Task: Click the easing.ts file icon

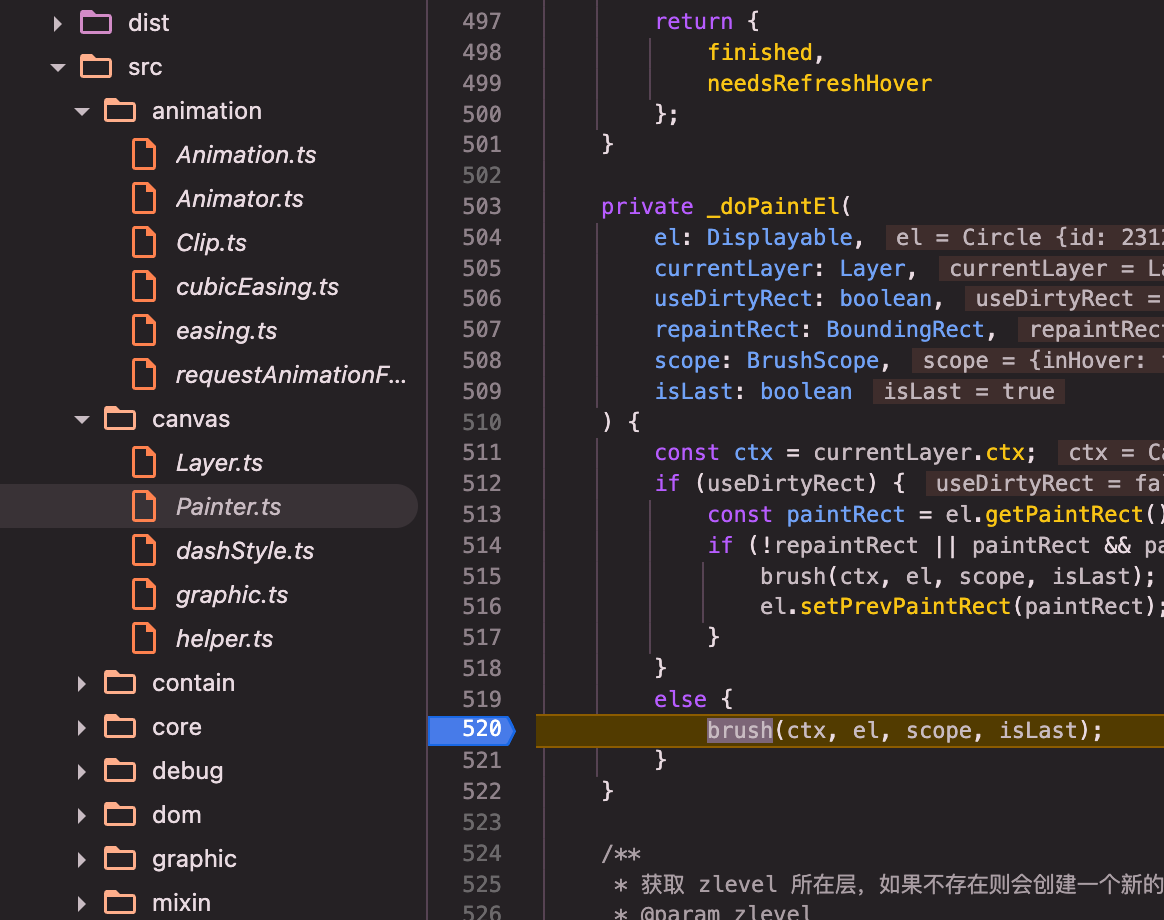Action: click(145, 331)
